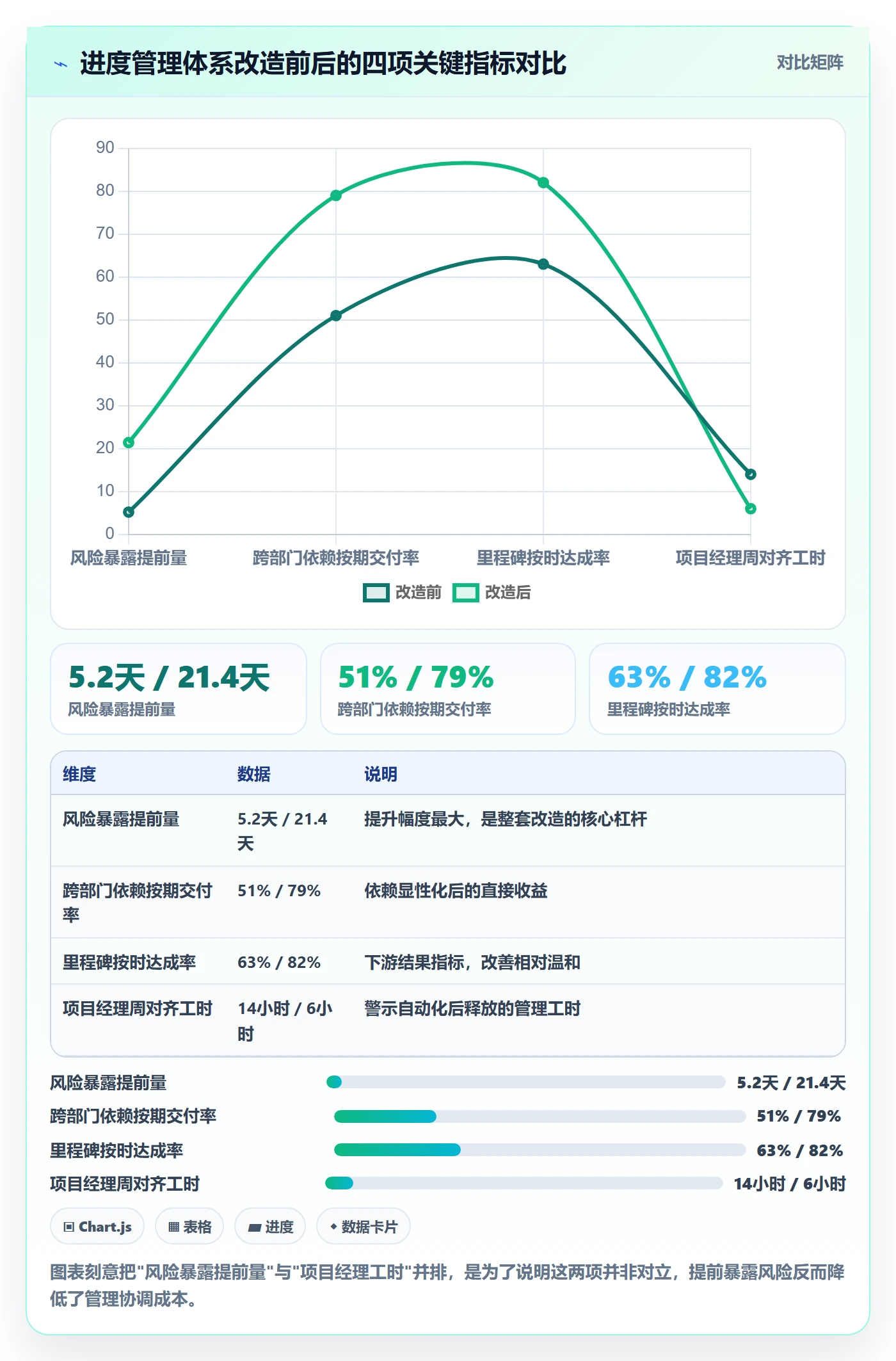Click the Chart.js chip

pos(97,1227)
